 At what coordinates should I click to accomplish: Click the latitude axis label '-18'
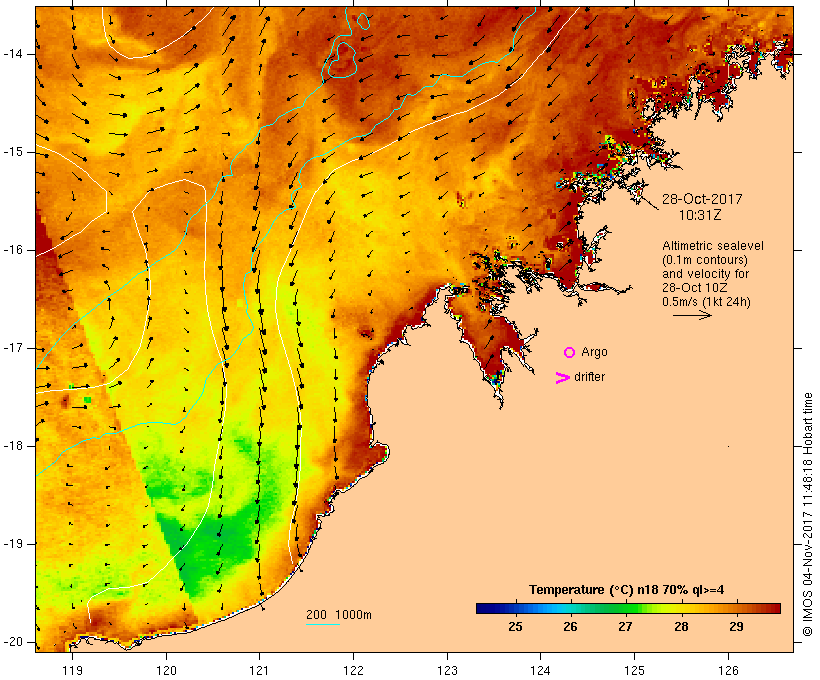(13, 446)
